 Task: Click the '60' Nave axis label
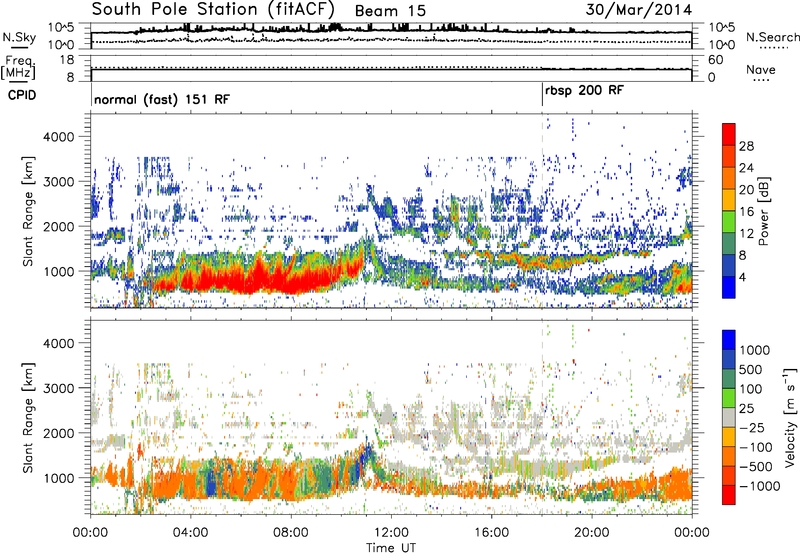715,60
